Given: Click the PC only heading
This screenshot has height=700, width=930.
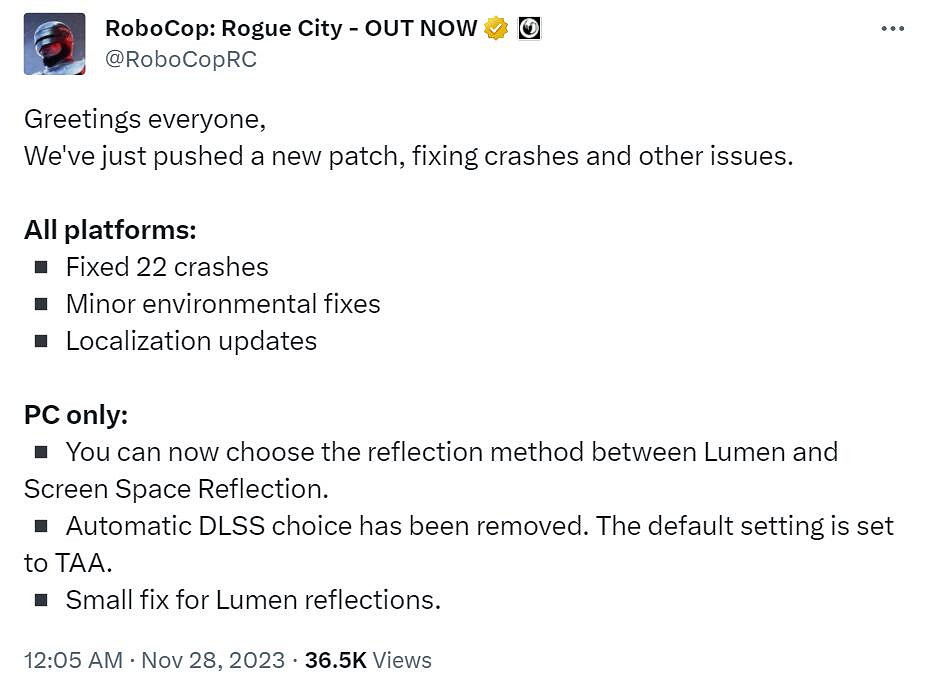Looking at the screenshot, I should (x=76, y=415).
